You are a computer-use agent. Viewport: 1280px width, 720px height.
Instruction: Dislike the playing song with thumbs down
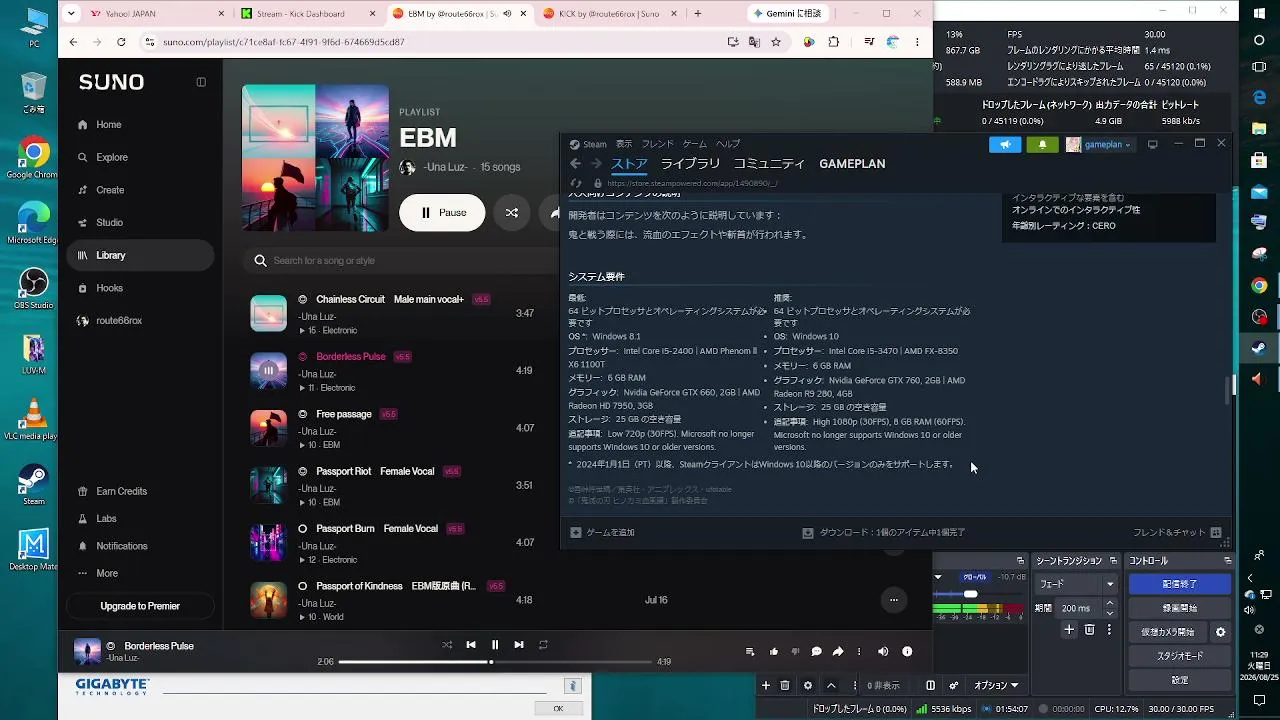pyautogui.click(x=795, y=652)
